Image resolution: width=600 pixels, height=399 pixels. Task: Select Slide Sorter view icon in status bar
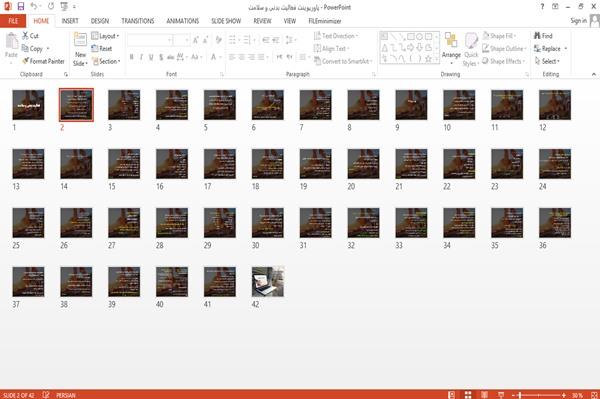468,395
